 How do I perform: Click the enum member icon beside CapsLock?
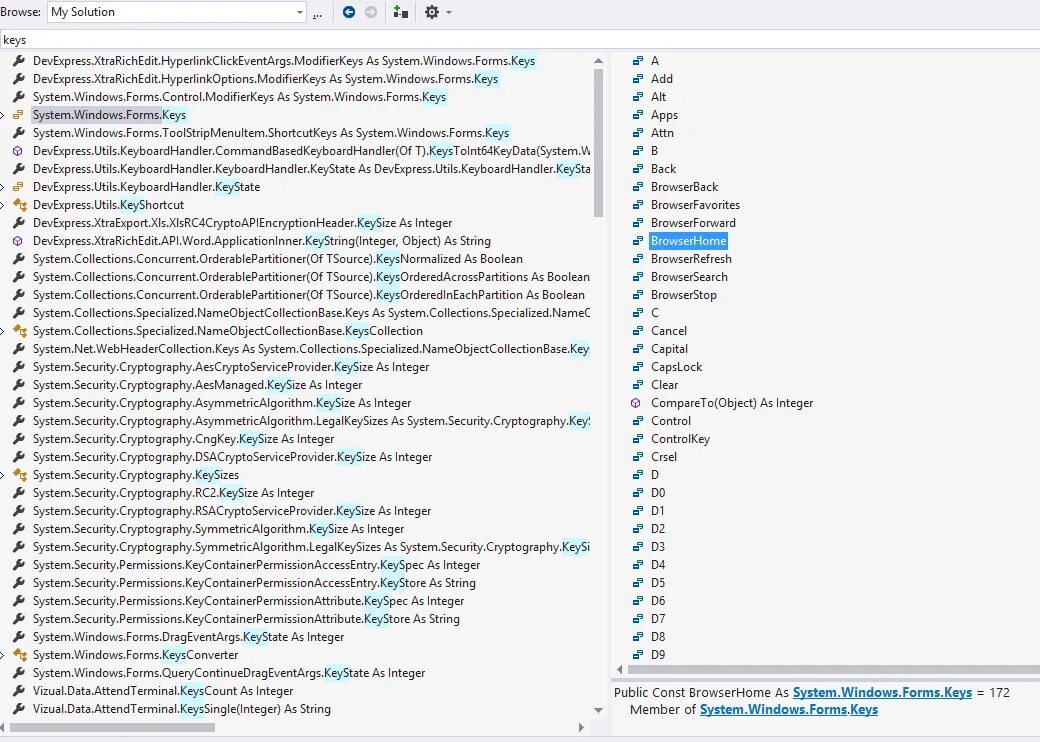[637, 367]
